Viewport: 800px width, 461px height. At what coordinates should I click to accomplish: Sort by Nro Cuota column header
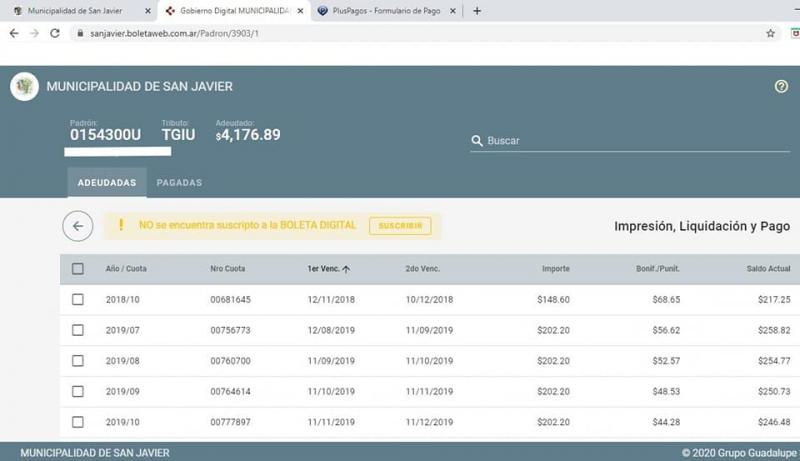click(x=228, y=269)
